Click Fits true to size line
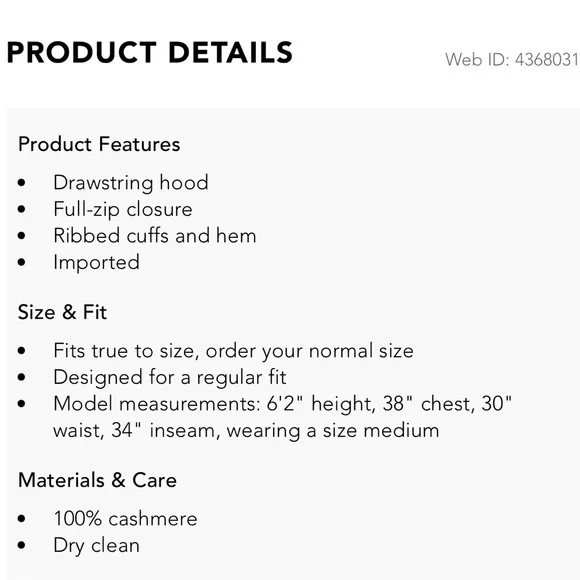 click(233, 351)
